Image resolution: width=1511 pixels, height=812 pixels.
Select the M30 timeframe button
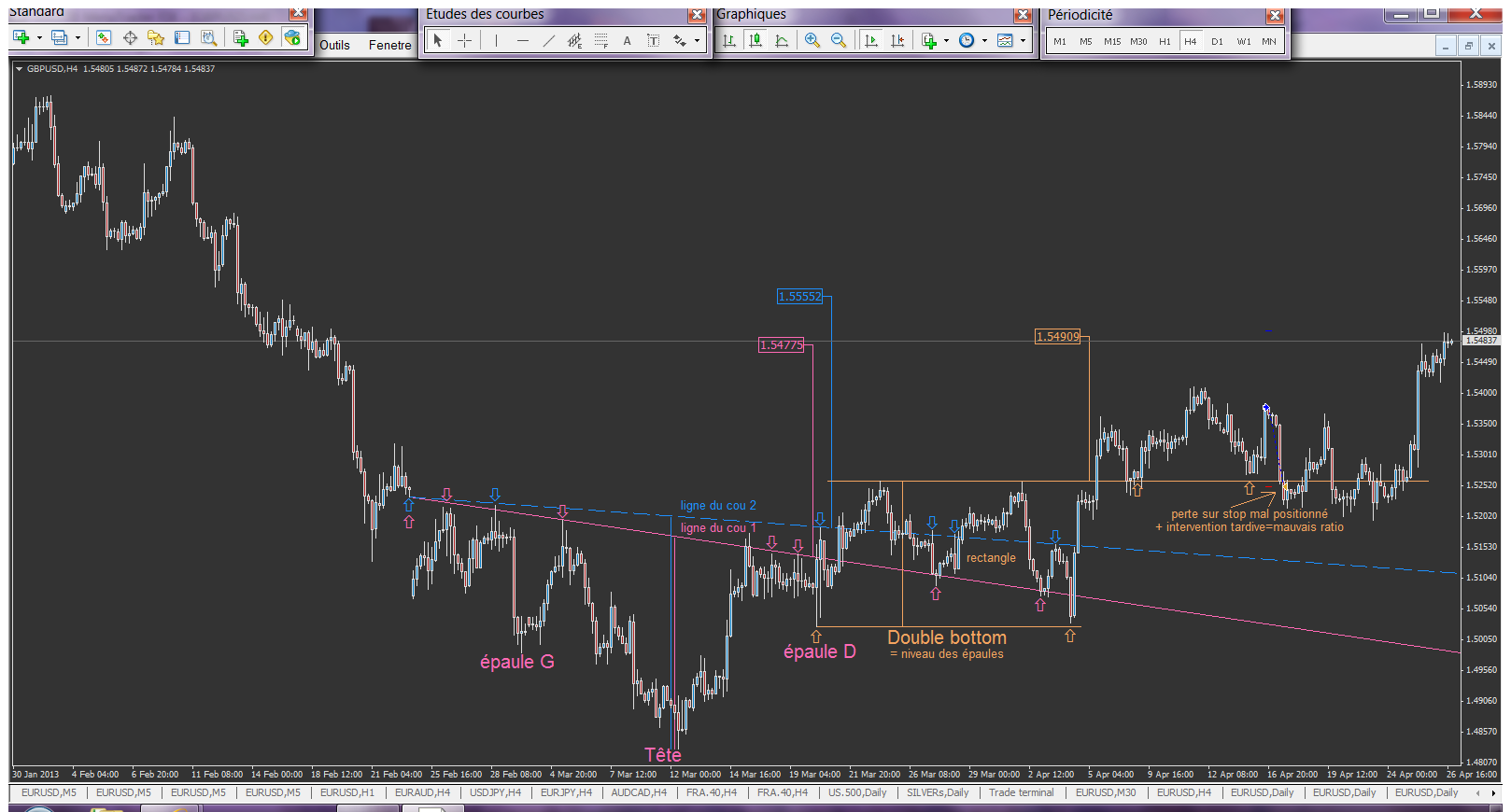pos(1138,41)
